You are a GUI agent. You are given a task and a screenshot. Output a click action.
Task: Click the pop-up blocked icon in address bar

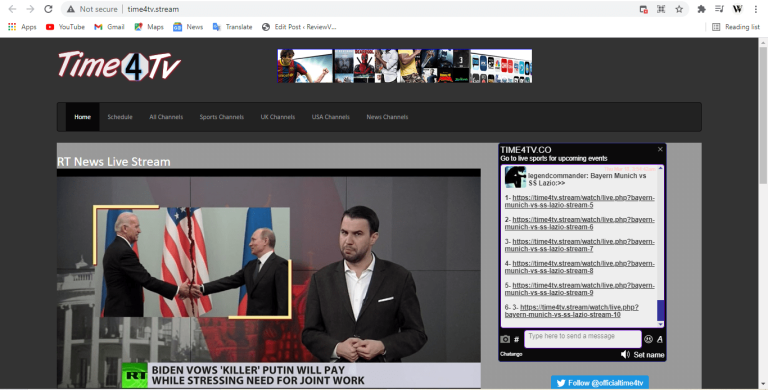[644, 9]
